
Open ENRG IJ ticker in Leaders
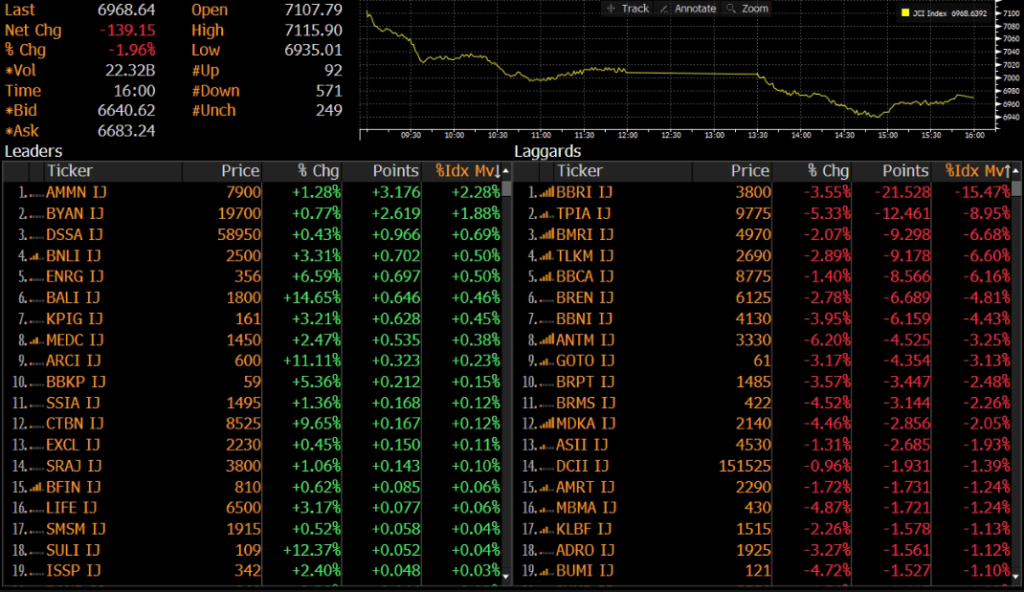click(x=75, y=277)
